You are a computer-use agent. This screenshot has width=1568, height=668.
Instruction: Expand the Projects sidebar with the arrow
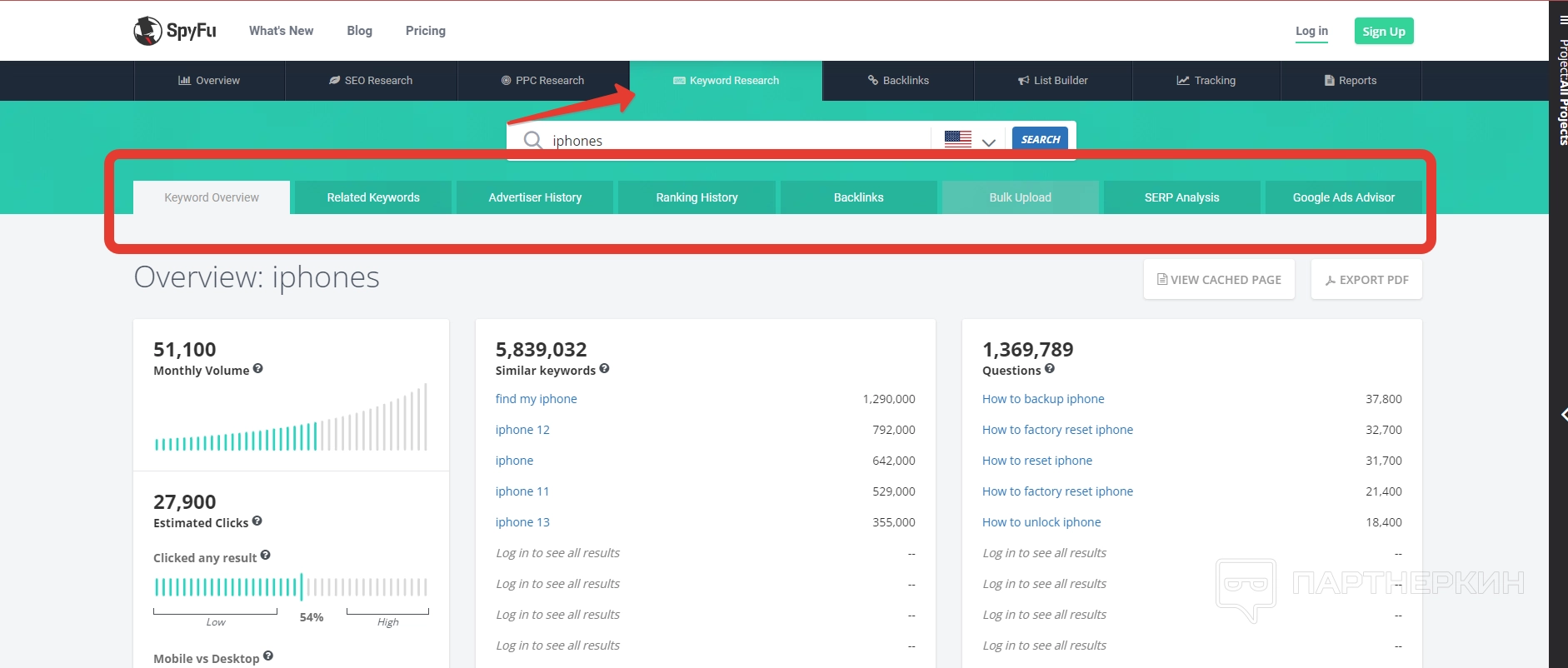[1564, 415]
